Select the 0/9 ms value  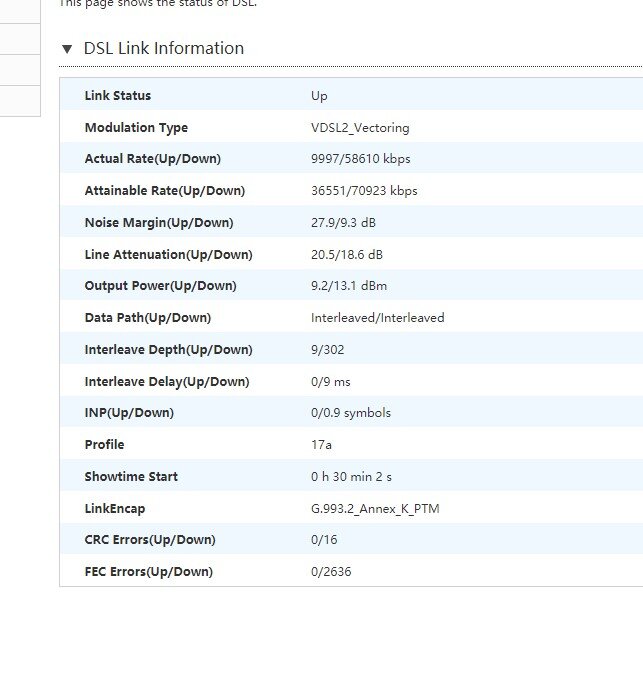[331, 382]
